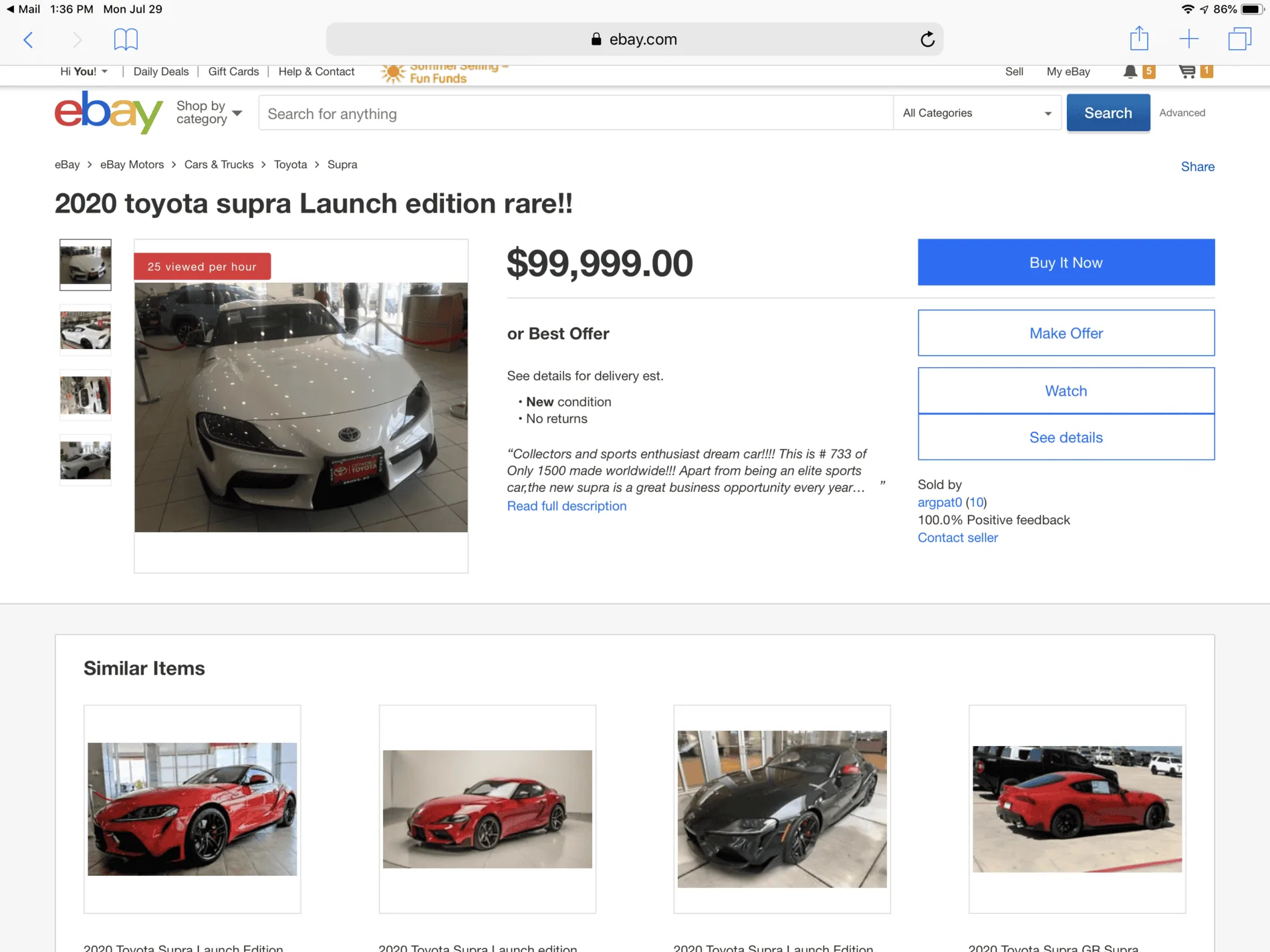The image size is (1270, 952).
Task: Click the blue Search button
Action: pyautogui.click(x=1108, y=112)
